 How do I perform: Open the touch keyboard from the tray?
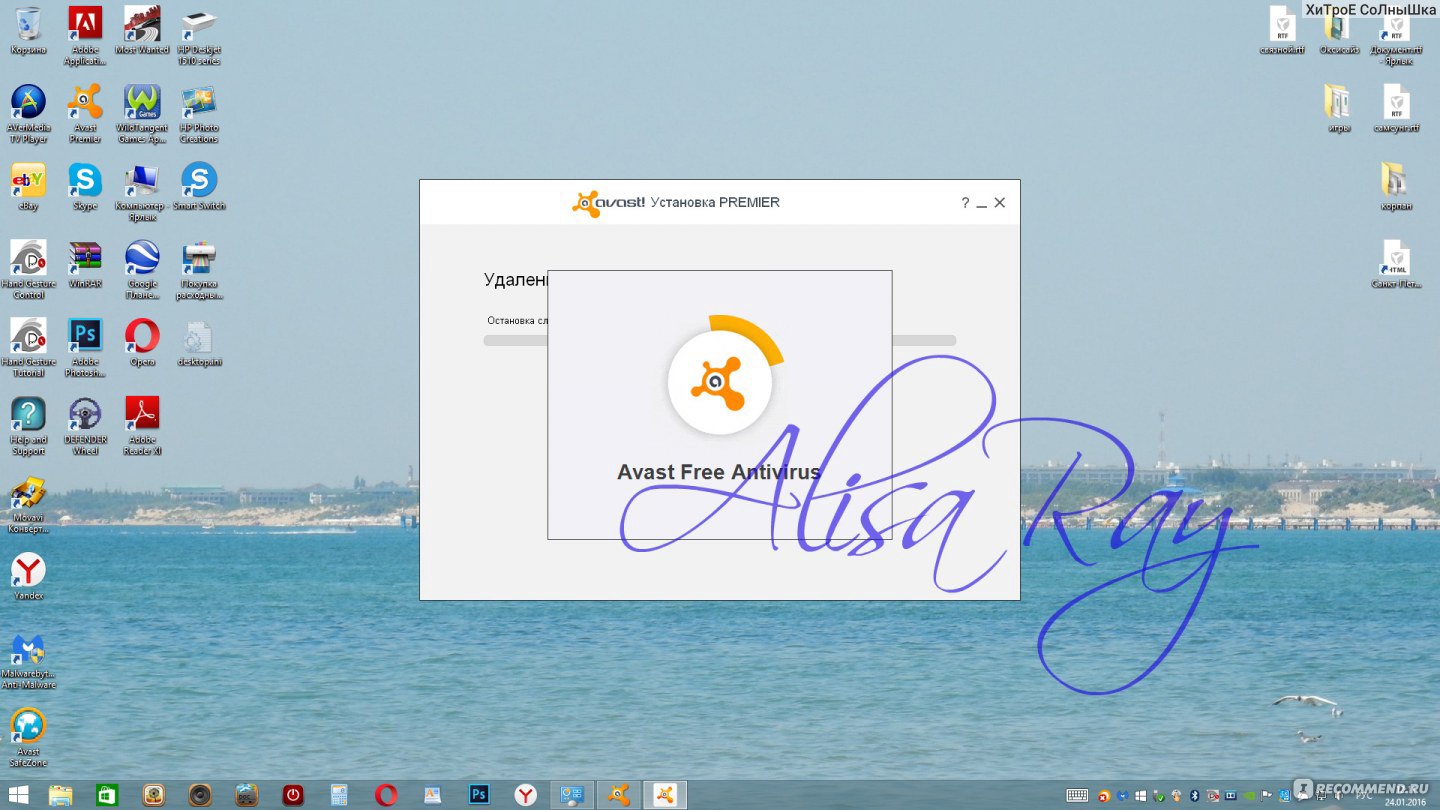1077,796
